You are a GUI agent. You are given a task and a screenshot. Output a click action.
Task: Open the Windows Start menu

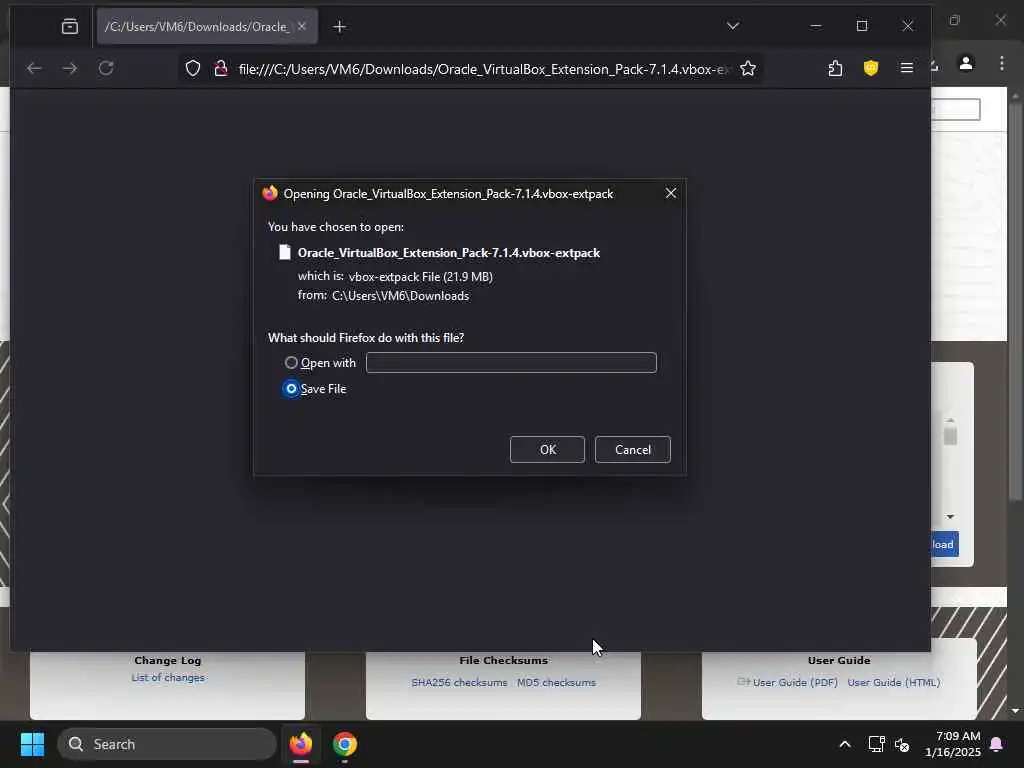pyautogui.click(x=32, y=744)
